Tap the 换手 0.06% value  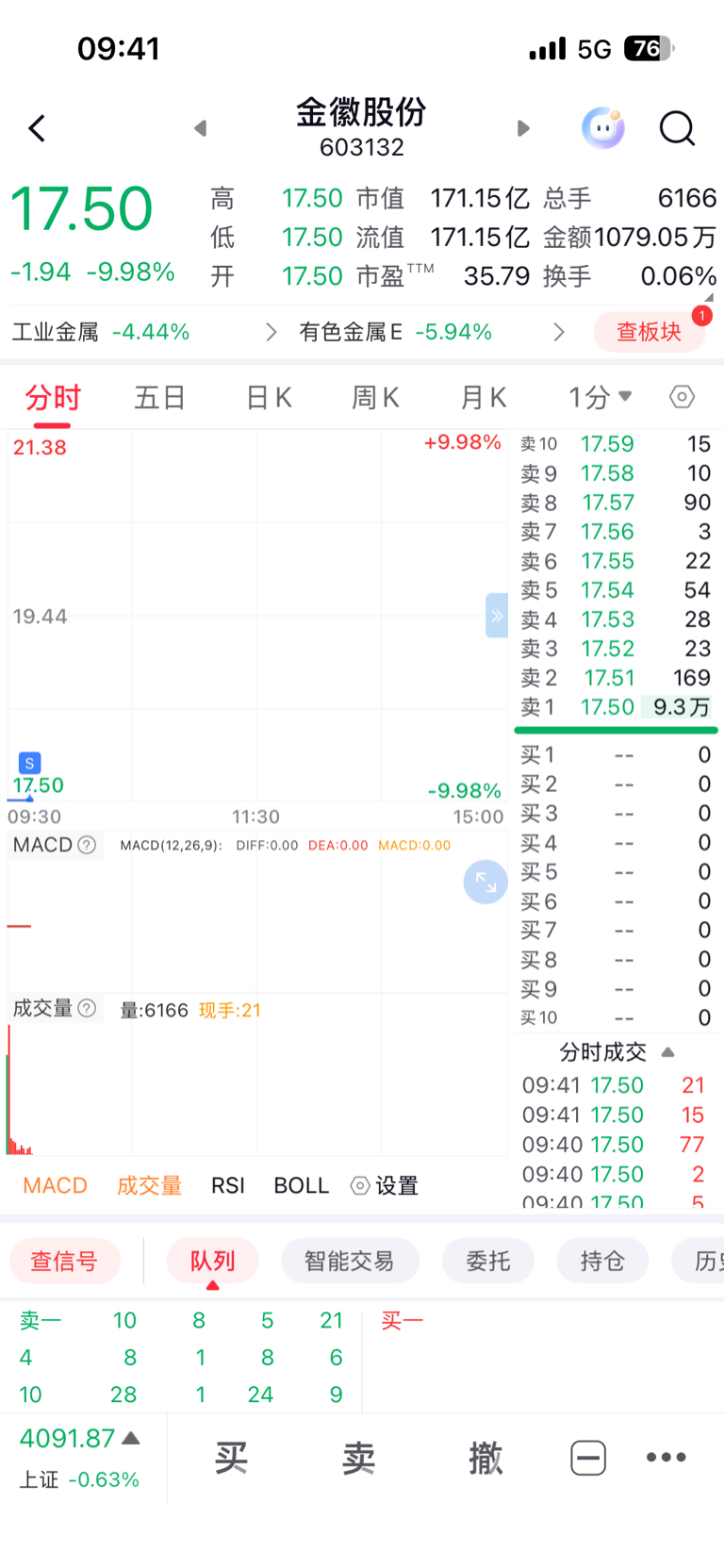tap(679, 276)
